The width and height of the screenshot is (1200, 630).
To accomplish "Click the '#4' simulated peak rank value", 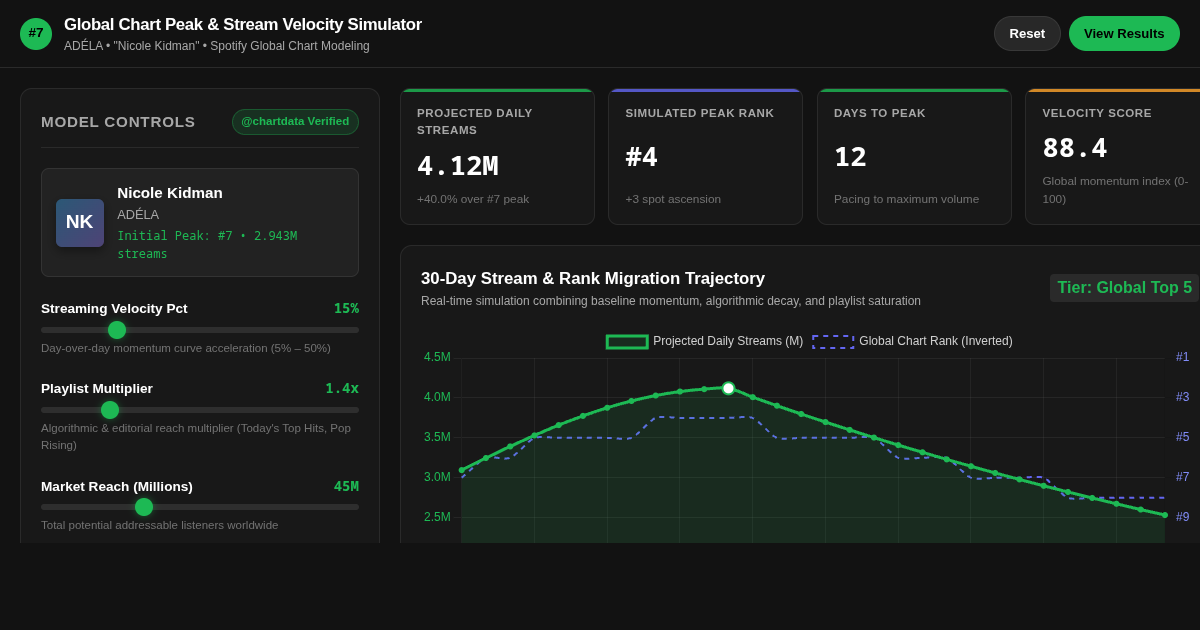I will click(x=642, y=157).
